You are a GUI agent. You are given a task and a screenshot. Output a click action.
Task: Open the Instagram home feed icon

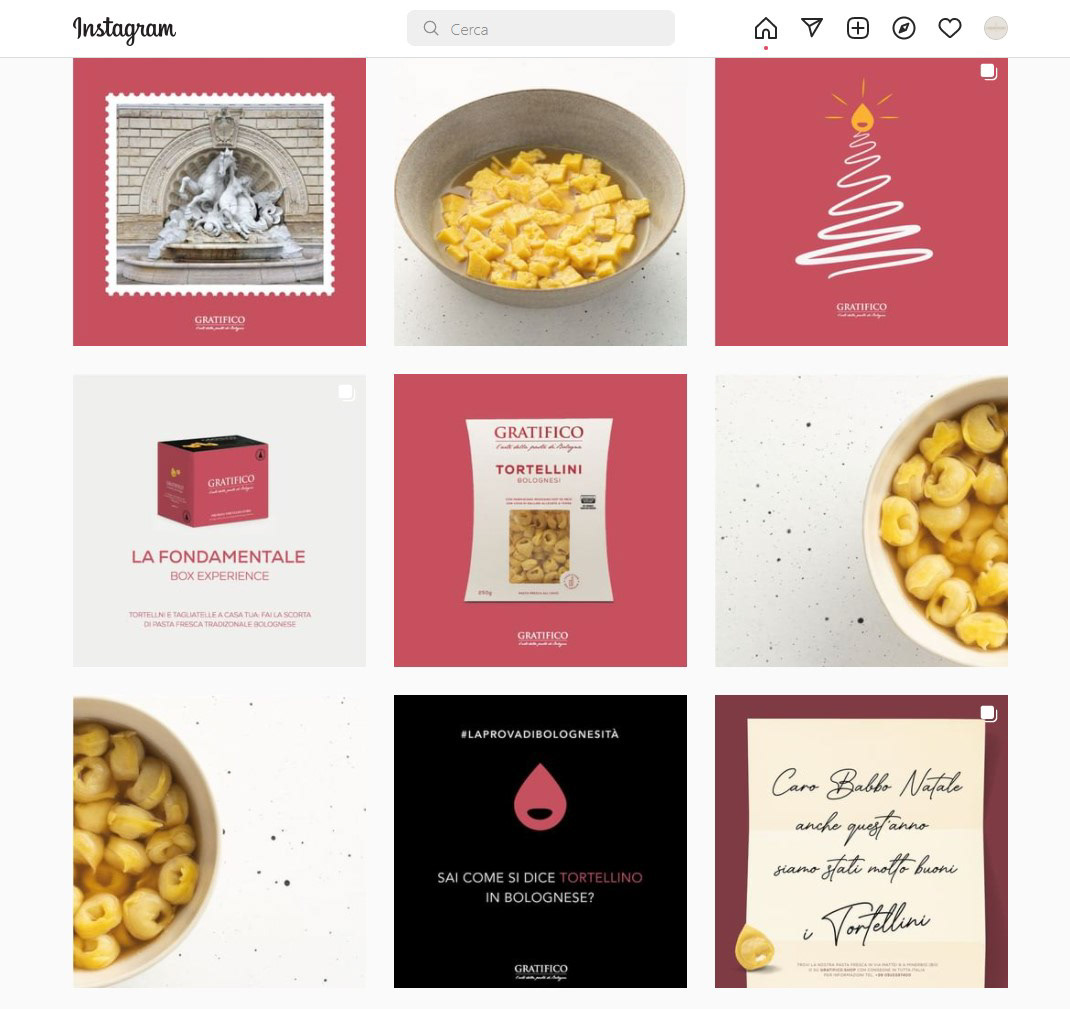(766, 28)
